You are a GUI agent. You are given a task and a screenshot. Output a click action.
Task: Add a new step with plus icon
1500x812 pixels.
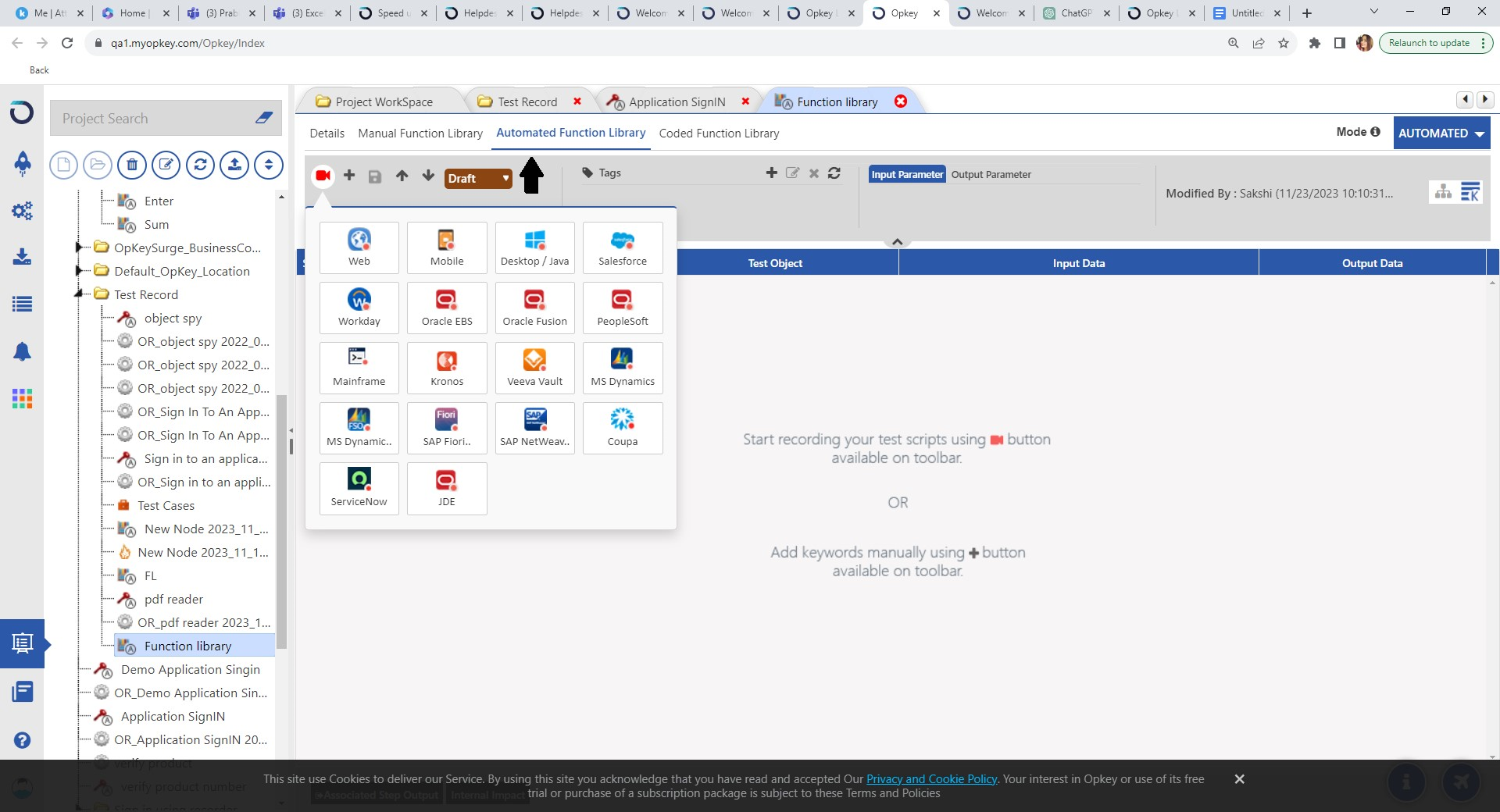(x=349, y=176)
